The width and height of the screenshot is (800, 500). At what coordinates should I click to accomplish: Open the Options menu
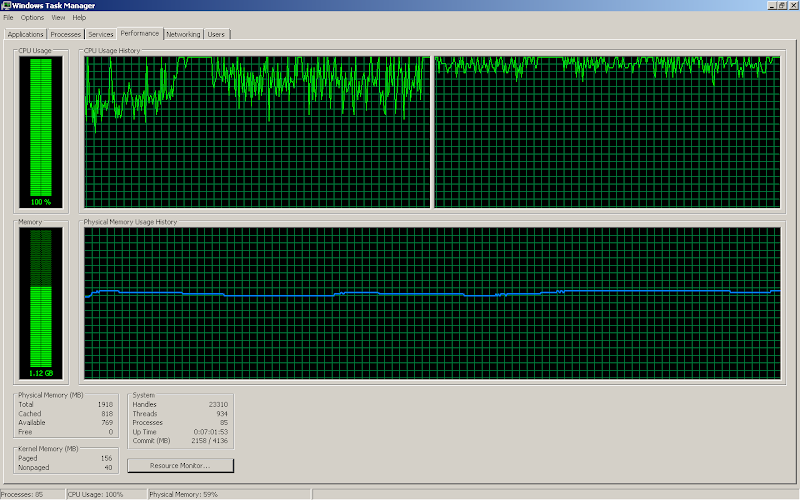(x=32, y=17)
